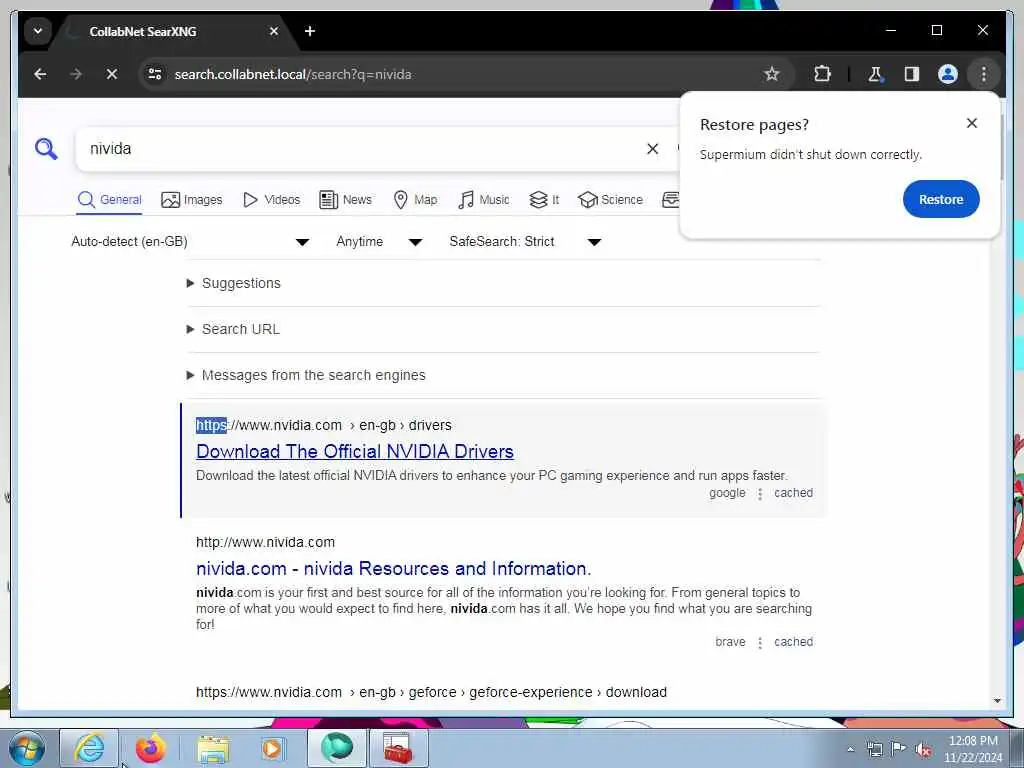Image resolution: width=1024 pixels, height=768 pixels.
Task: Click the geforce-experience download result URL
Action: pyautogui.click(x=431, y=692)
